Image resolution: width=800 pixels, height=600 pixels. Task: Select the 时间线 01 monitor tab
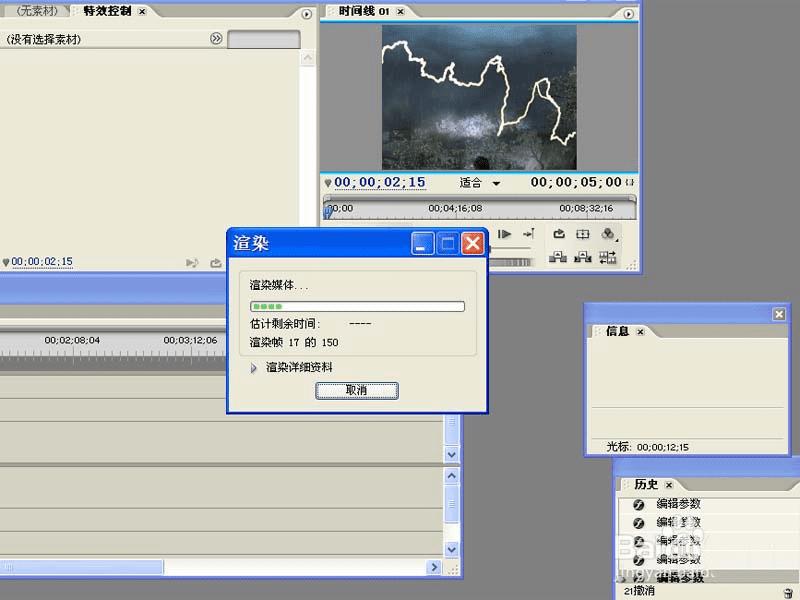point(364,11)
